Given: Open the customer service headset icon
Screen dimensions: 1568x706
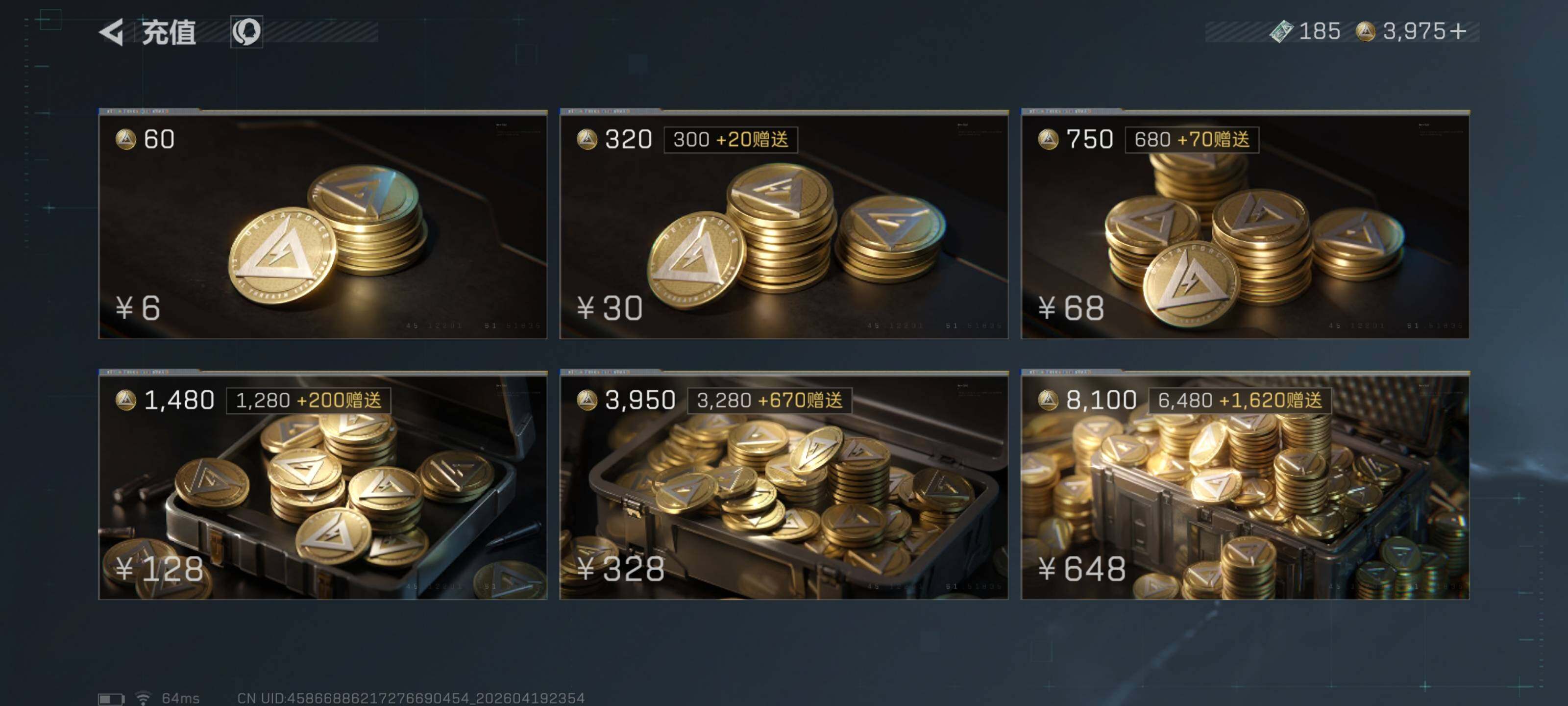Looking at the screenshot, I should click(246, 32).
